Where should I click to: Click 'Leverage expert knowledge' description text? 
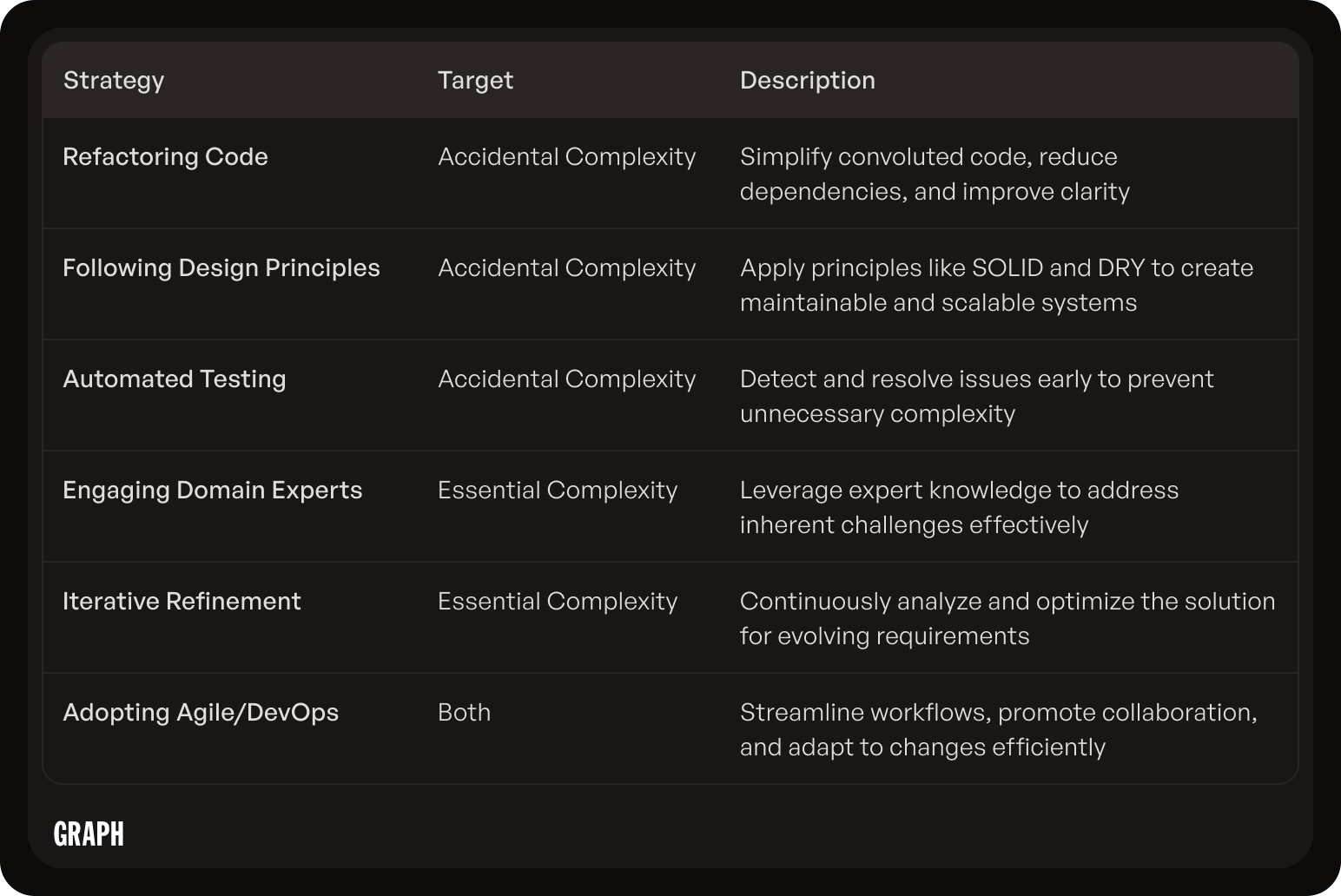coord(959,507)
